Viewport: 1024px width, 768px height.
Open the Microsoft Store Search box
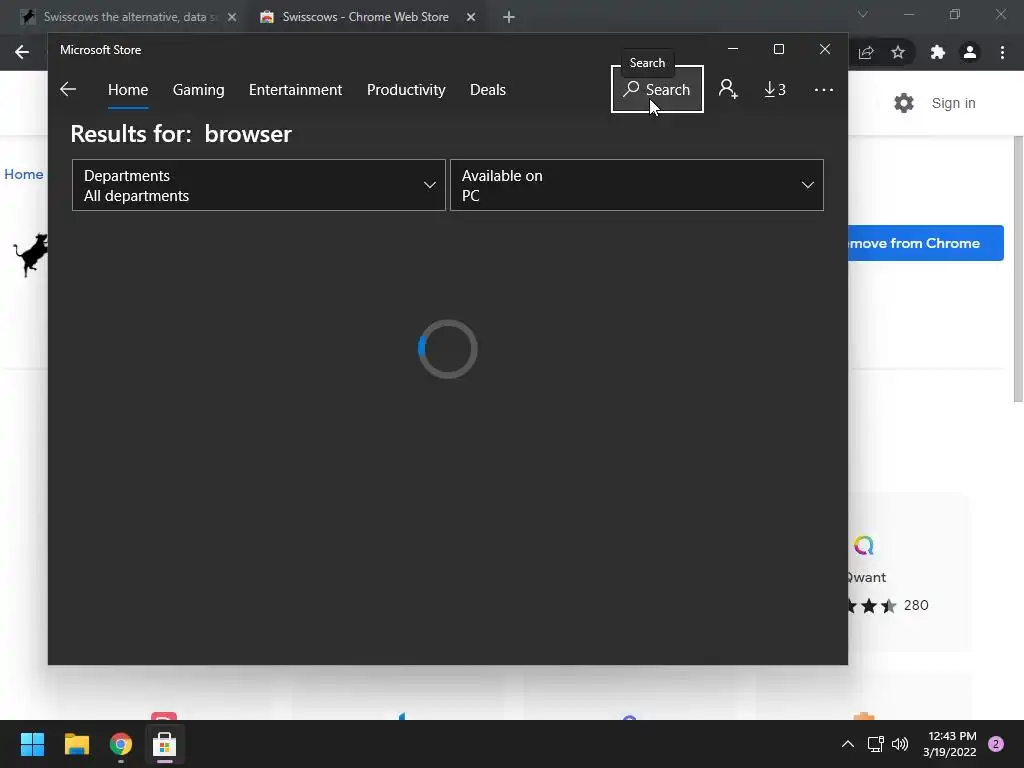(657, 89)
